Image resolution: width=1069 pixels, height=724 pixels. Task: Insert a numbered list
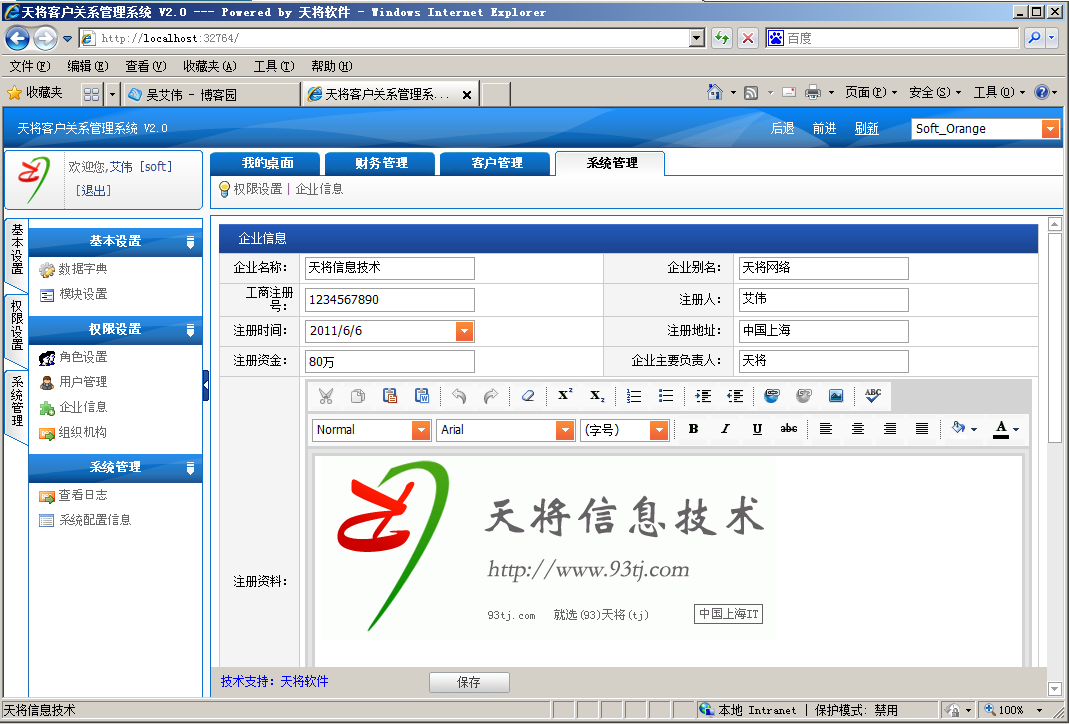pos(634,396)
